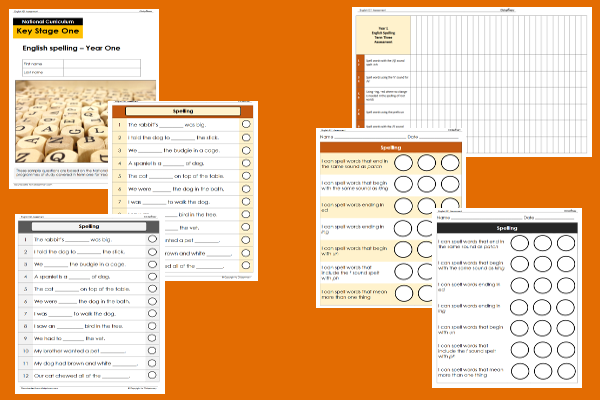Image resolution: width=600 pixels, height=400 pixels.
Task: Tick first circle beside 'same sound as patch' on orange sheet
Action: (x=403, y=163)
